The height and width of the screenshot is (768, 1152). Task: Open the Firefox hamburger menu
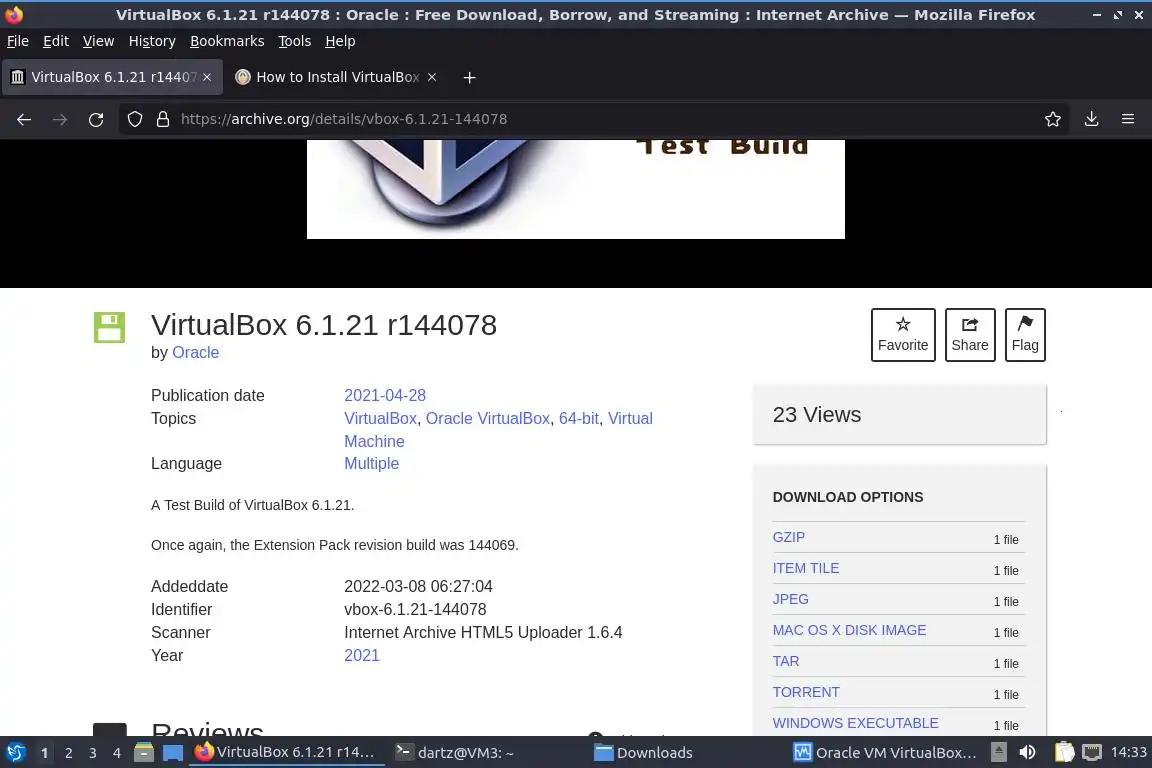[x=1128, y=119]
